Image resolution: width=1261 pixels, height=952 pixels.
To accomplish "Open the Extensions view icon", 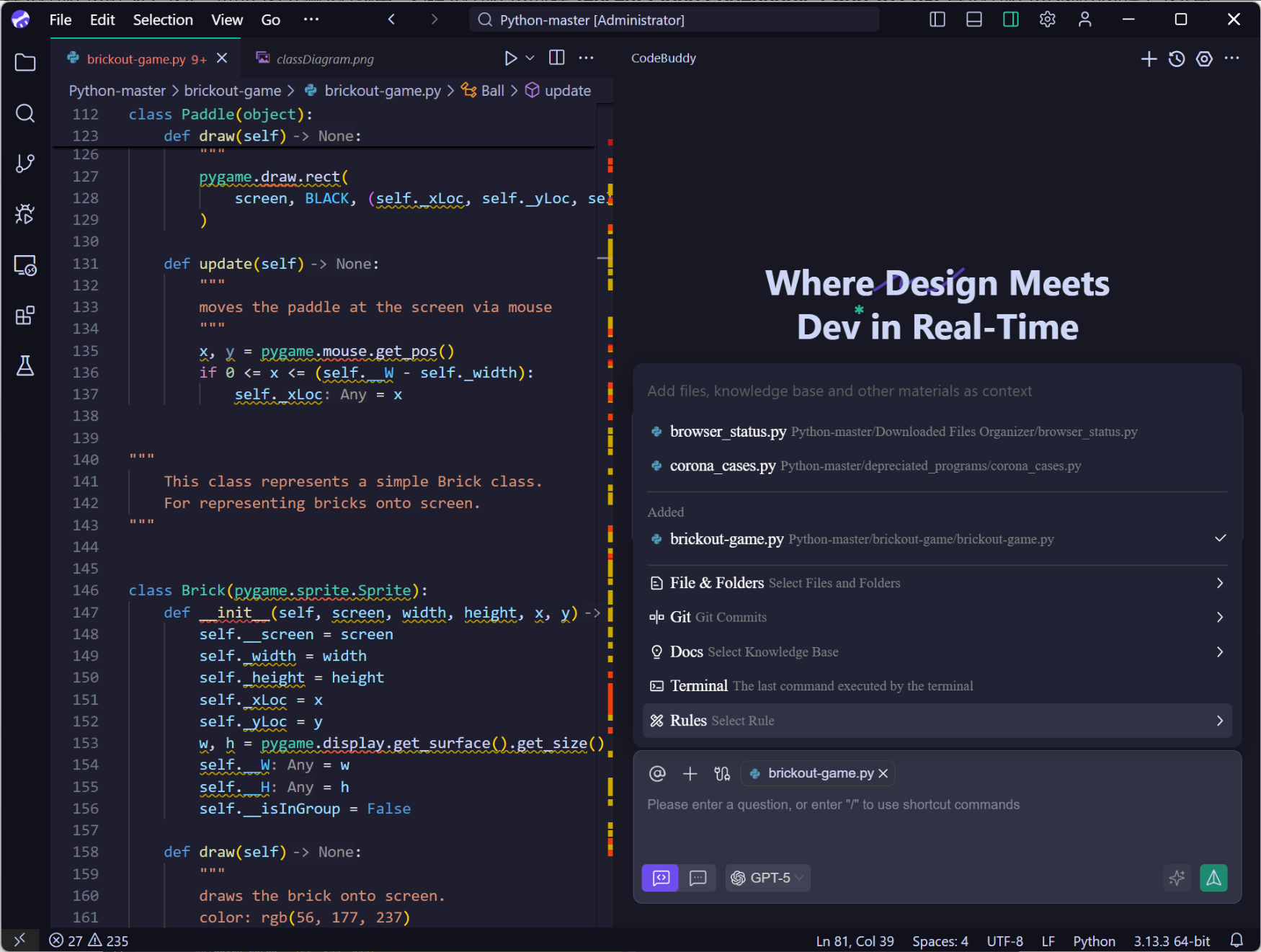I will 25,316.
